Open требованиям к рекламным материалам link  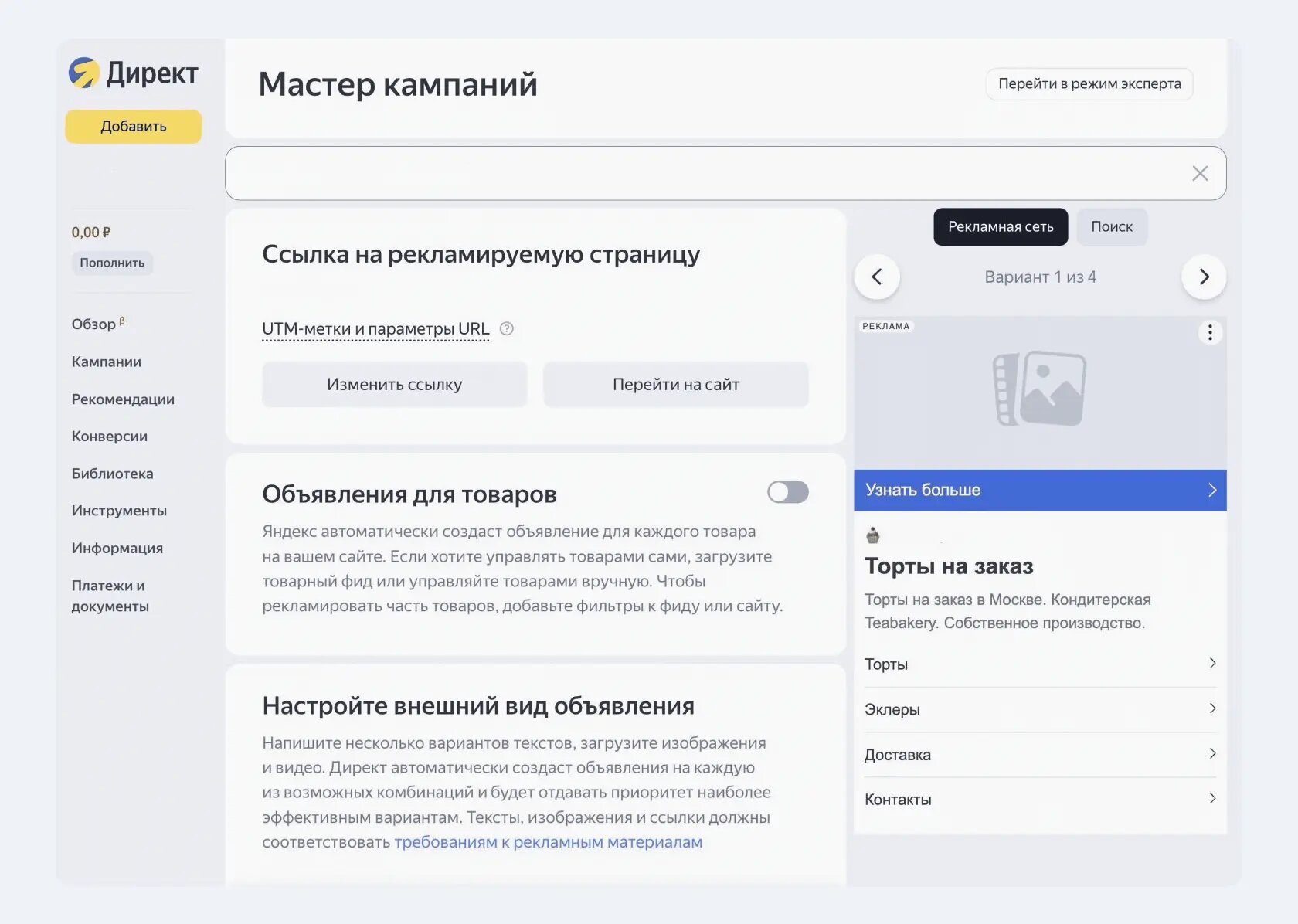(549, 842)
